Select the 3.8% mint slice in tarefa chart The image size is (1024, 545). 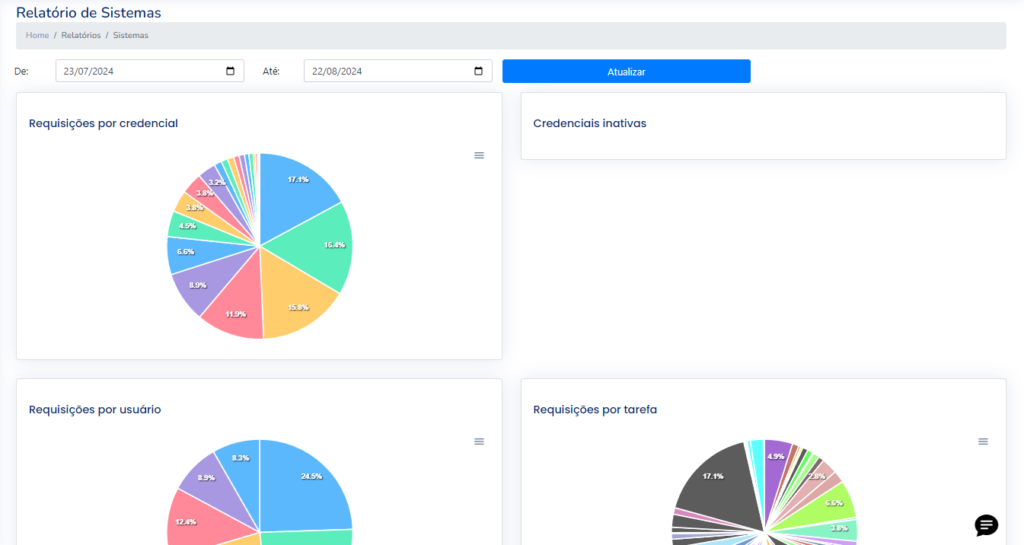tap(836, 529)
